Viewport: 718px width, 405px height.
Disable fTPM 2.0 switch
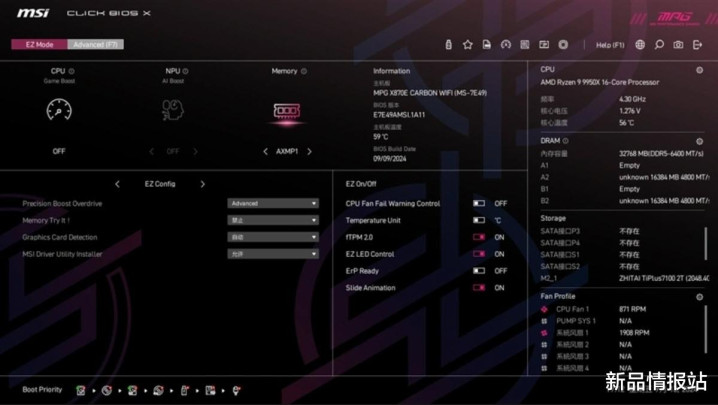tap(479, 237)
